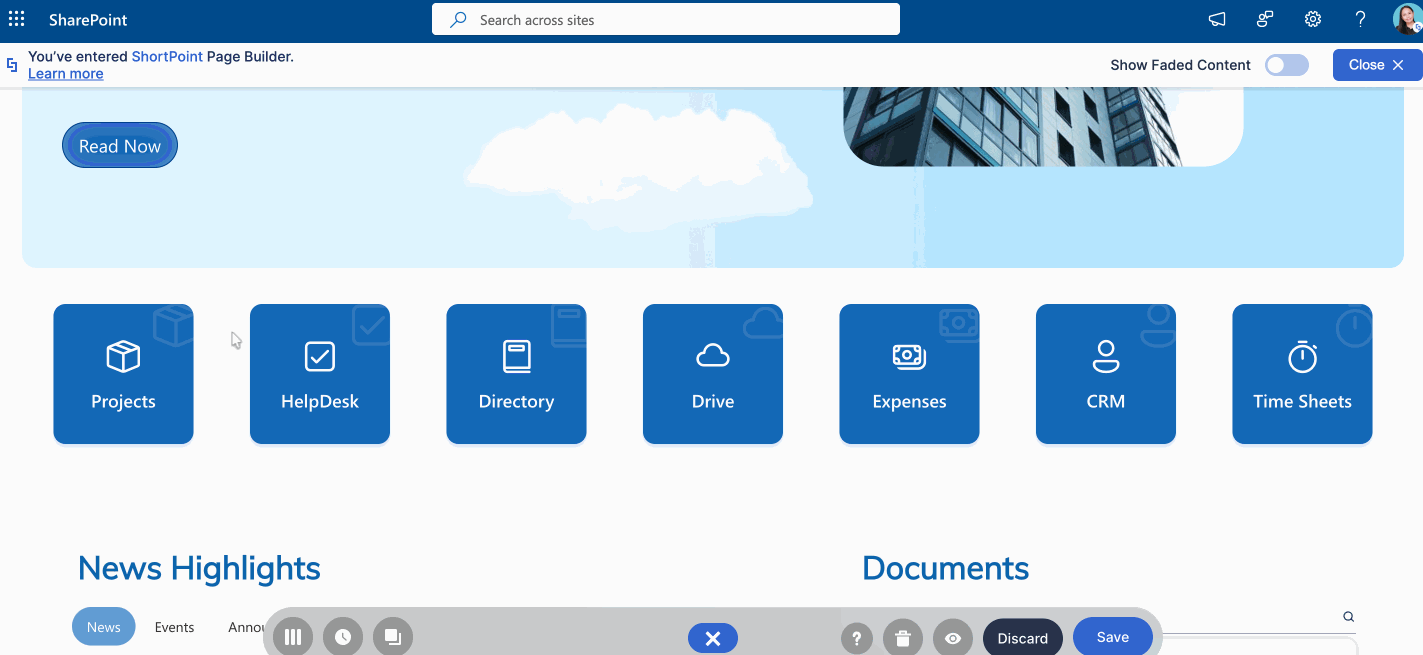Open the Learn more link
This screenshot has width=1423, height=655.
coord(65,73)
